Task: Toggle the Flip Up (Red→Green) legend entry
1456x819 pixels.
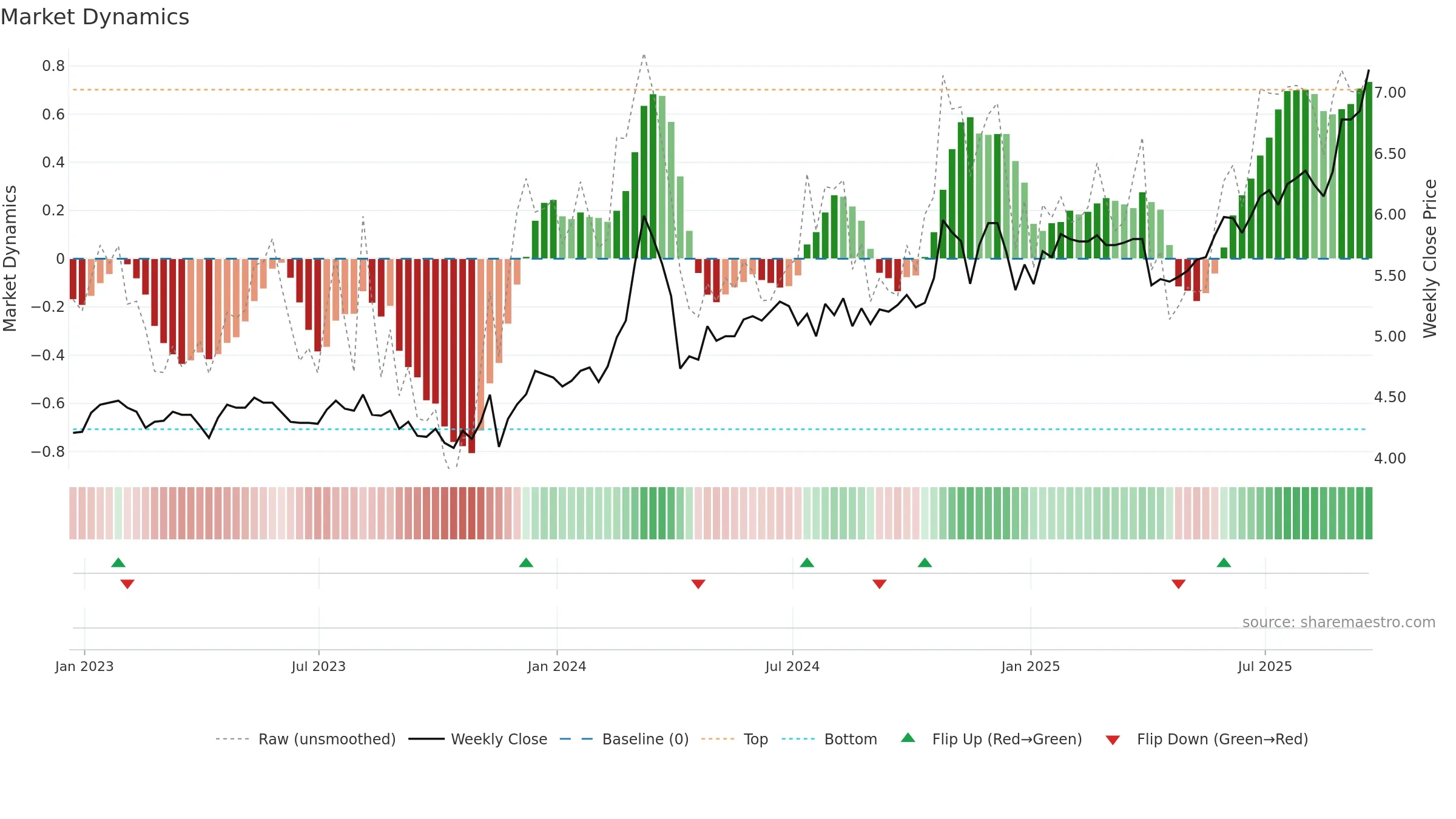Action: (x=991, y=739)
